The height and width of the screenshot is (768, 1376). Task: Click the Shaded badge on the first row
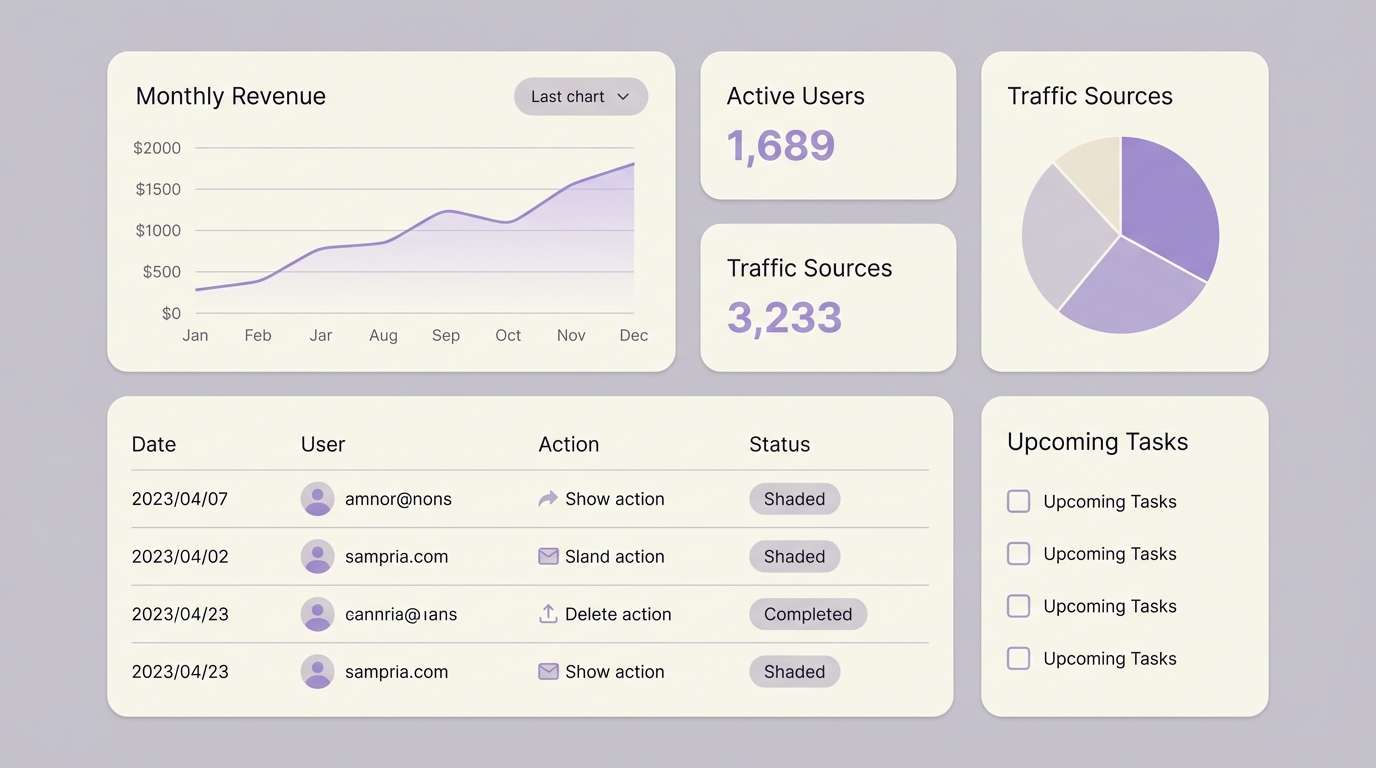(794, 498)
